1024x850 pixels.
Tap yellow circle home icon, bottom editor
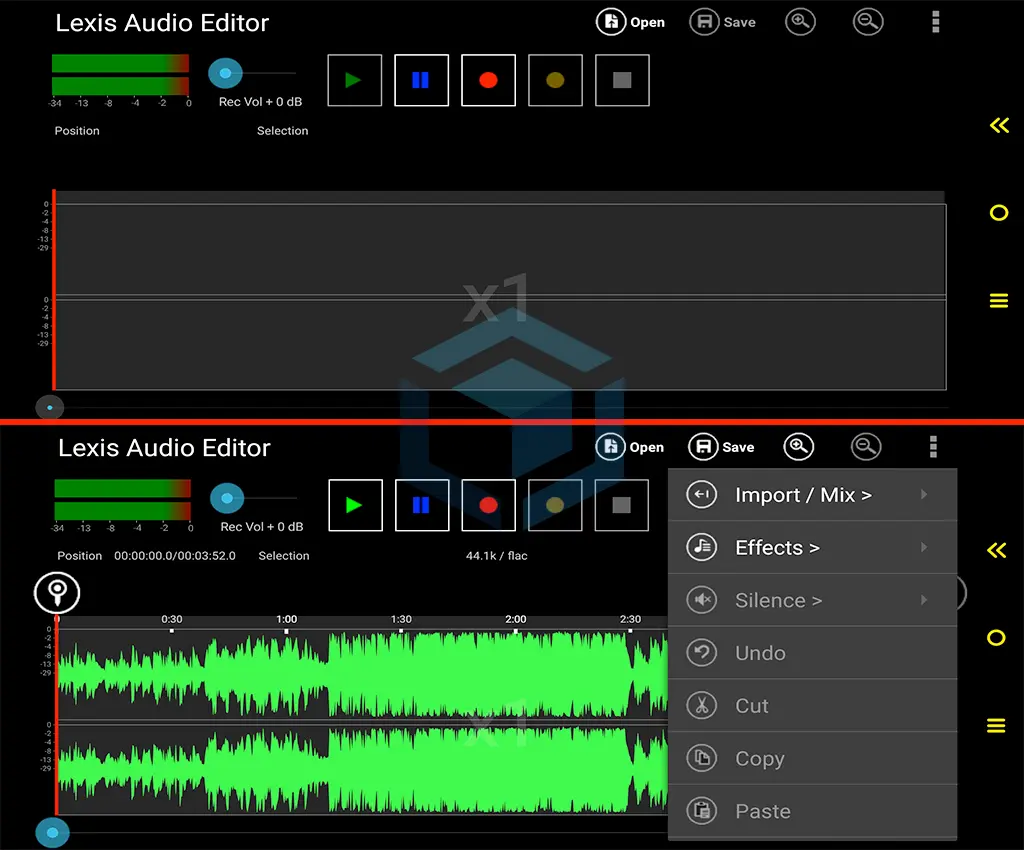tap(996, 638)
